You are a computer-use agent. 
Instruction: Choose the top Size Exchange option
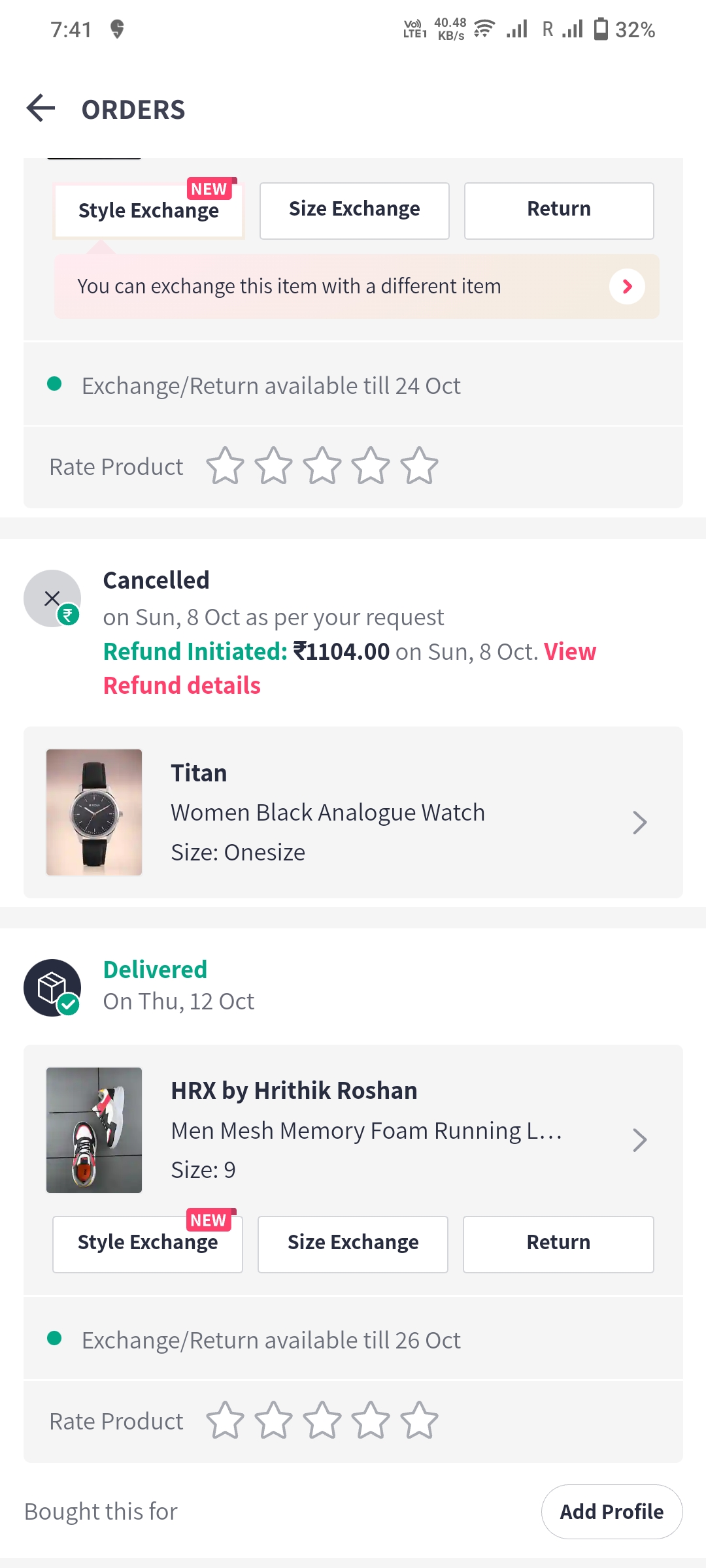click(x=354, y=210)
